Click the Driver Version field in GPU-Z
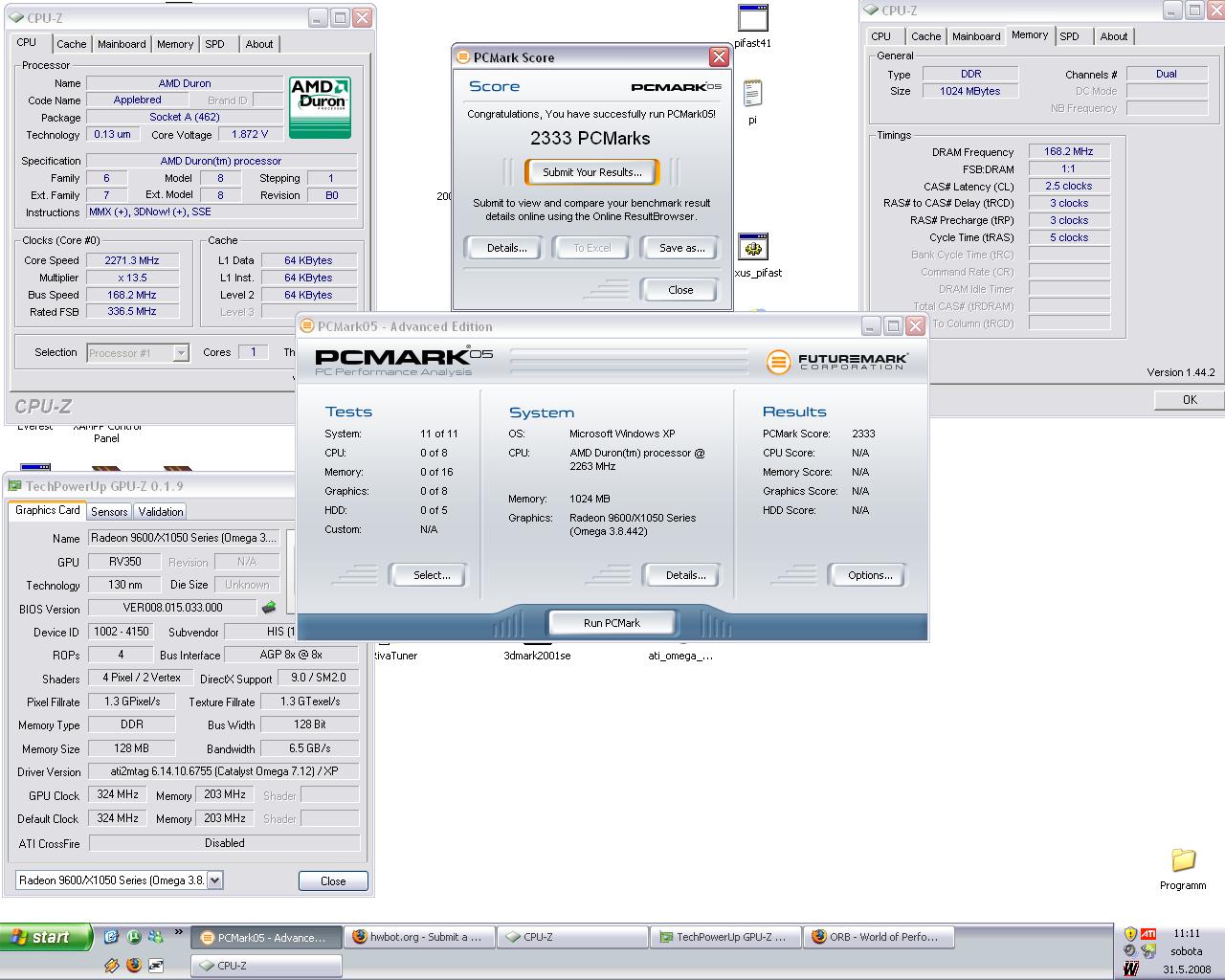This screenshot has height=980, width=1225. click(x=223, y=771)
